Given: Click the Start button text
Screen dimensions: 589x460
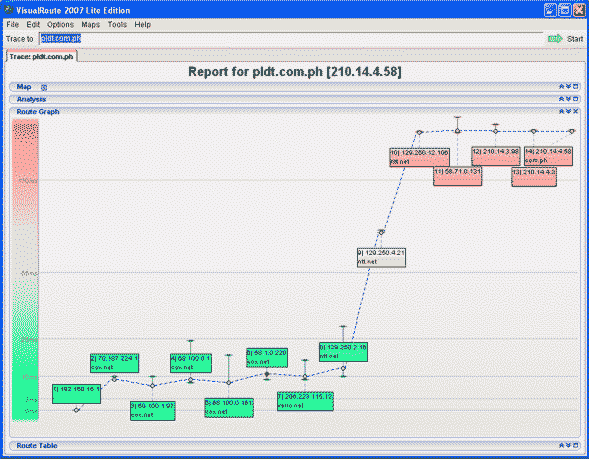Looking at the screenshot, I should point(575,39).
